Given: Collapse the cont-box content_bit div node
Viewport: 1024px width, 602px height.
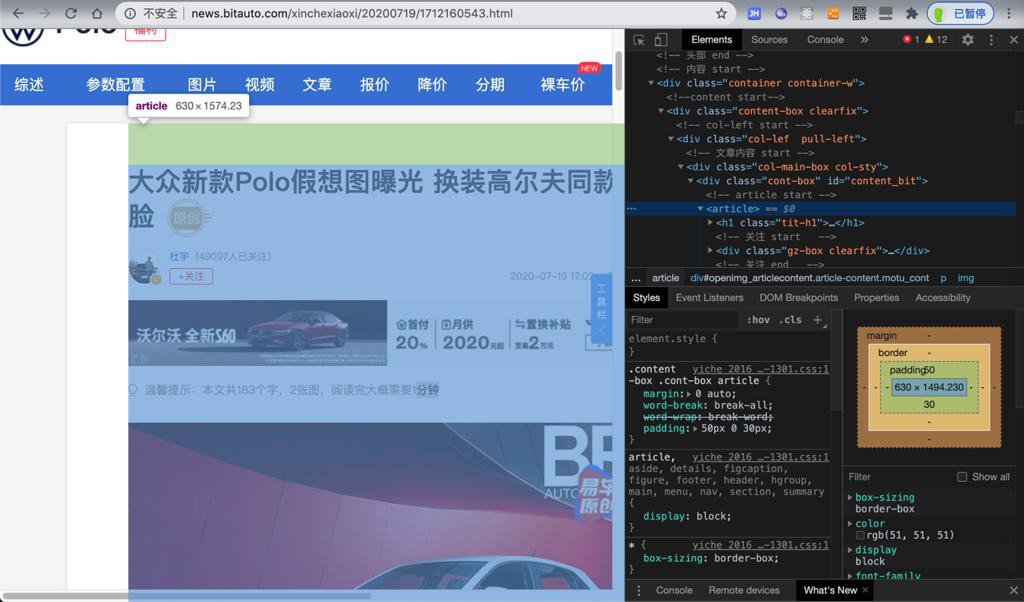Looking at the screenshot, I should (690, 181).
